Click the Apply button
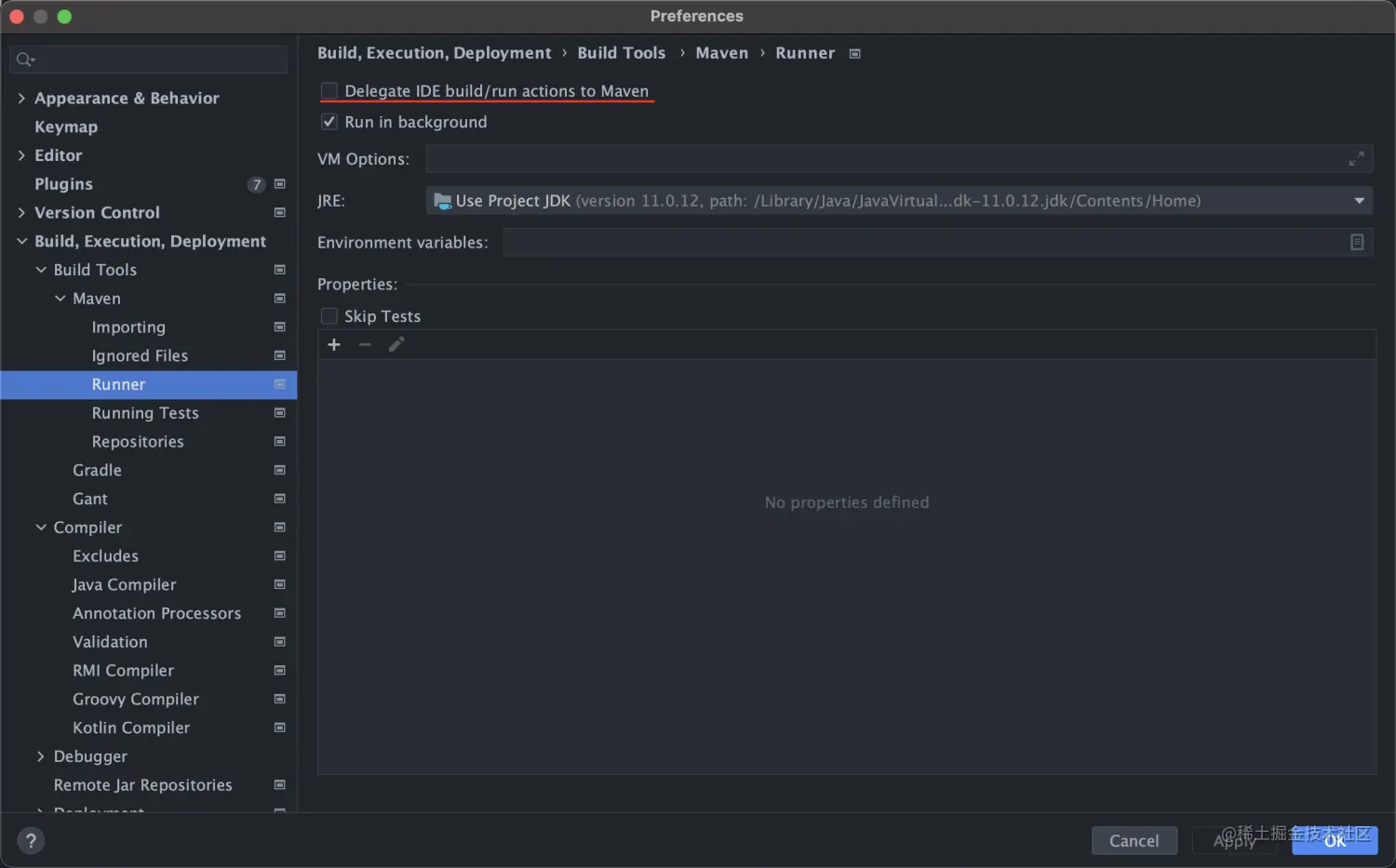Screen dimensions: 1396x868 (x=1234, y=841)
